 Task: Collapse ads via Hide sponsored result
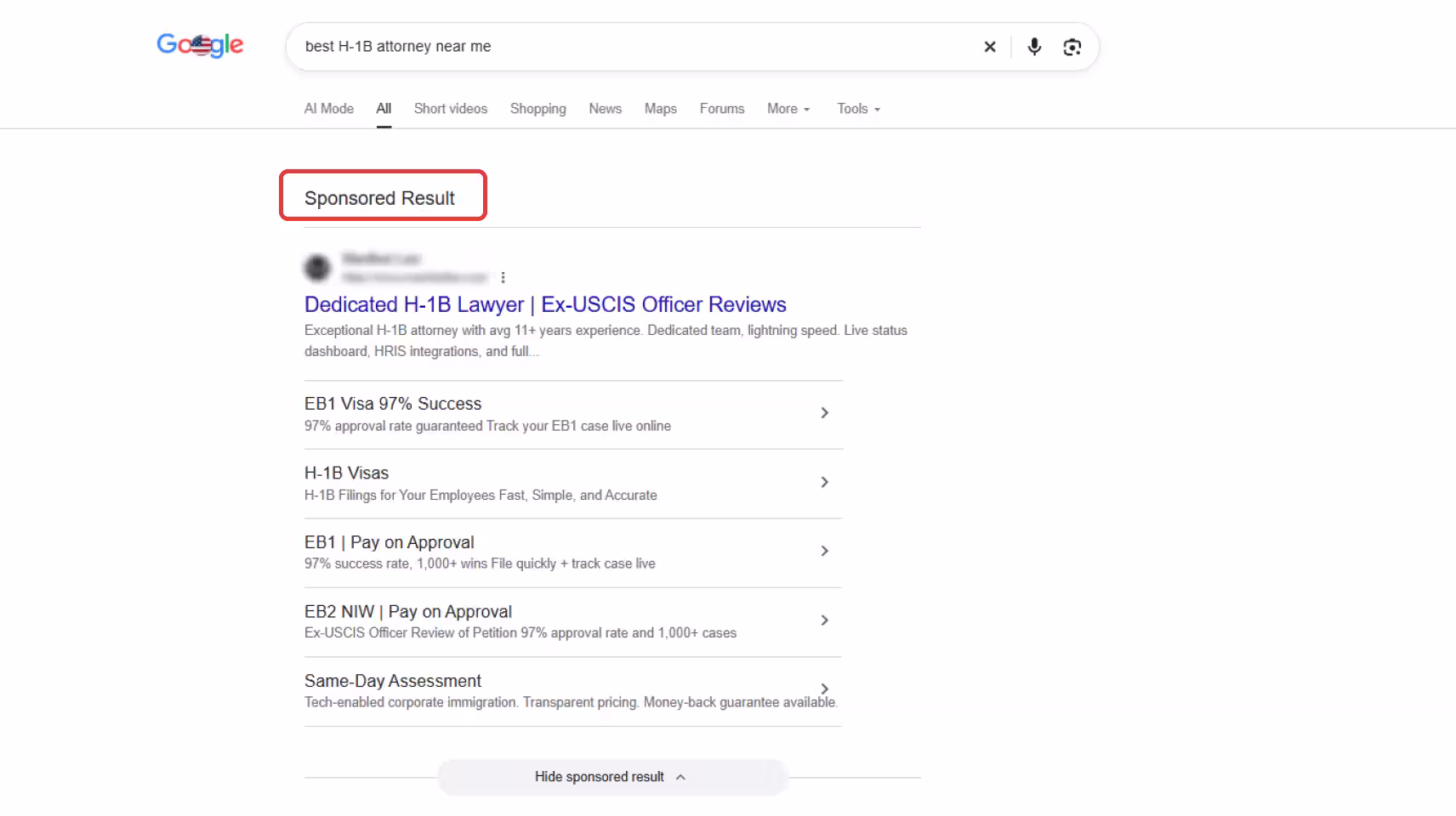612,777
